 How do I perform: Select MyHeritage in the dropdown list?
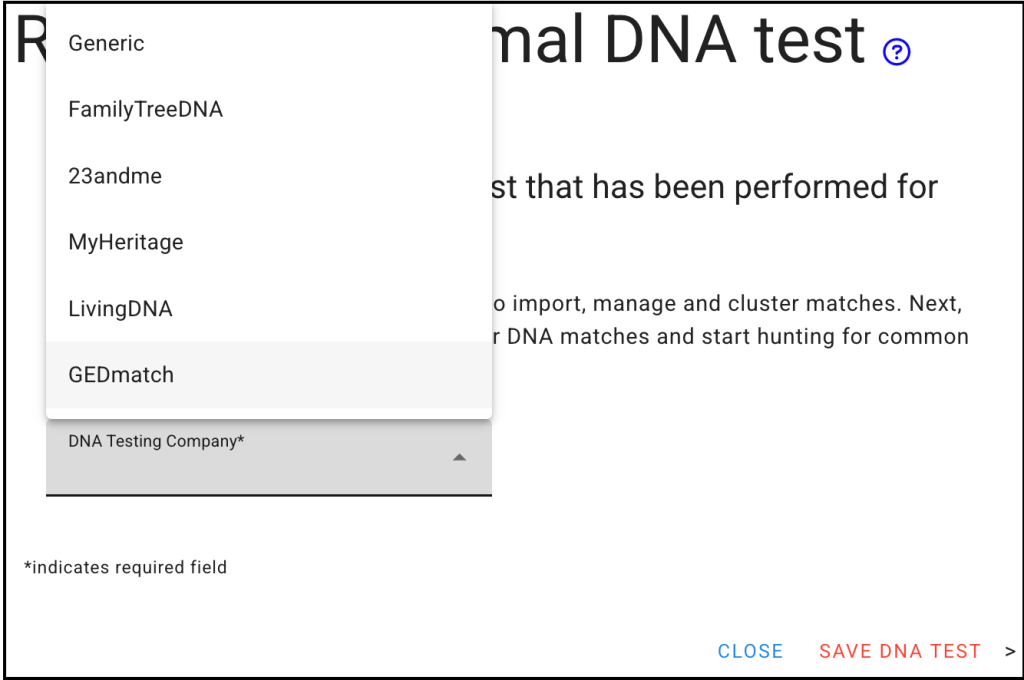pyautogui.click(x=125, y=242)
